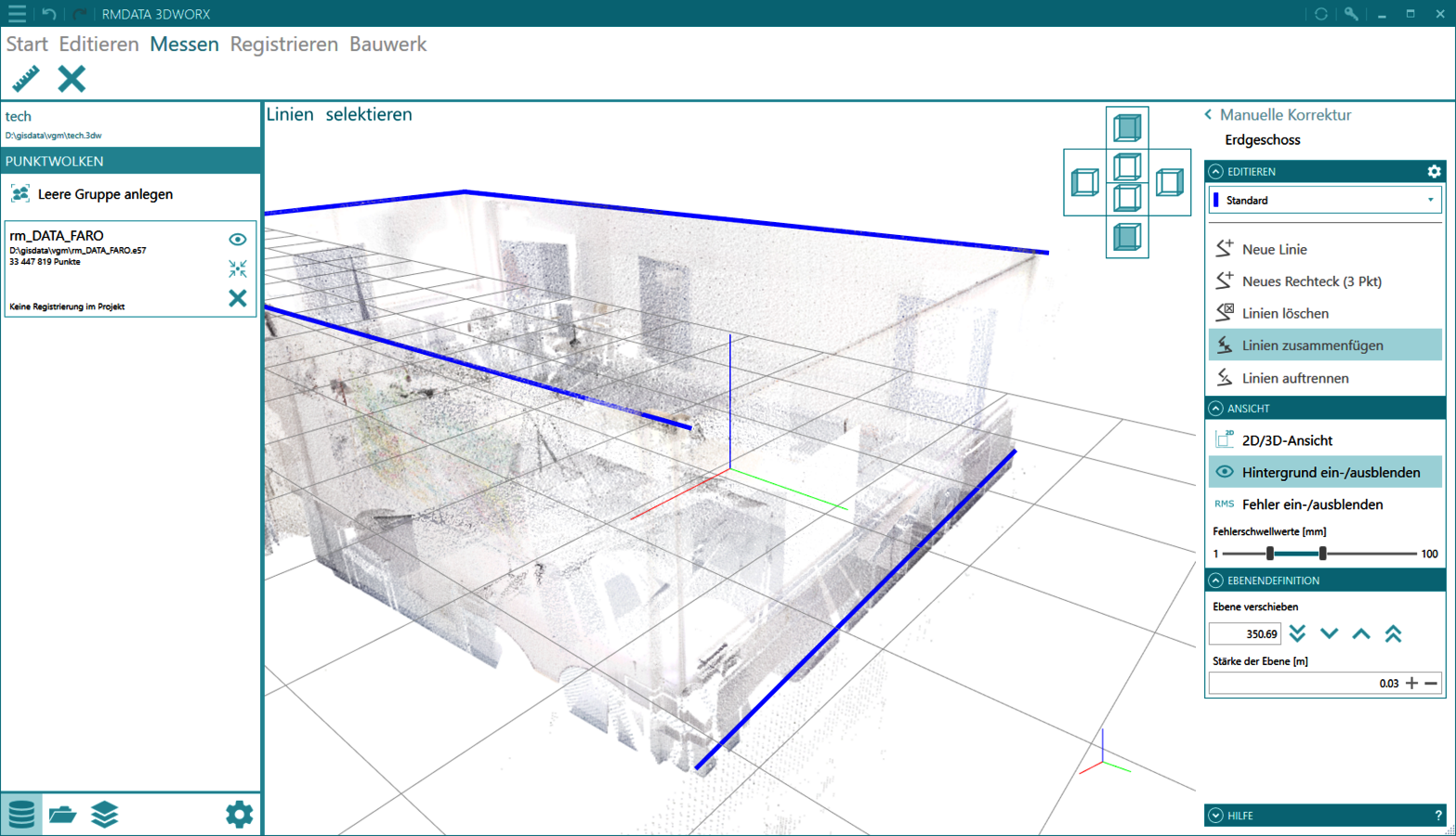Open the Bauwerk tab
Image resolution: width=1456 pixels, height=836 pixels.
(387, 44)
